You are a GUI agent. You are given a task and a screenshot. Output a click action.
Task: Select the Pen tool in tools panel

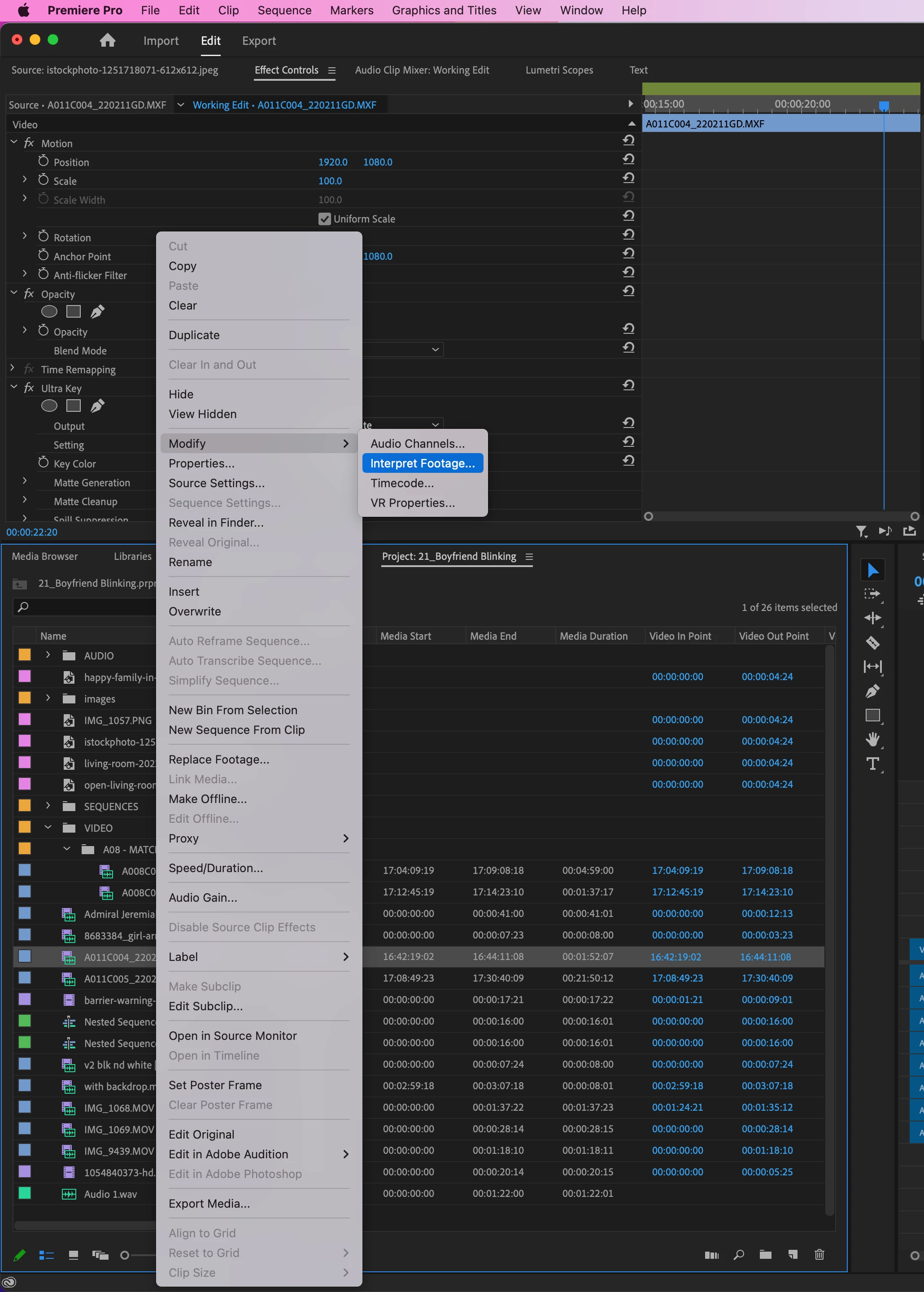pyautogui.click(x=872, y=691)
